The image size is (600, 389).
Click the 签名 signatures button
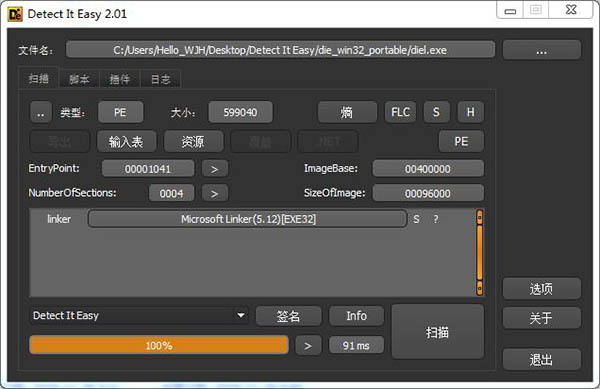click(x=289, y=316)
